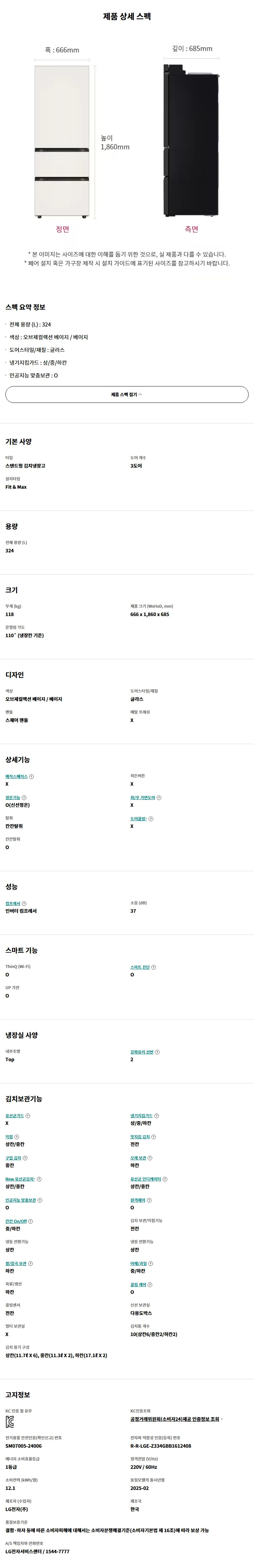This screenshot has height=1568, width=254.
Task: Click the 칸칸 On/Off term link
Action: point(16,1221)
